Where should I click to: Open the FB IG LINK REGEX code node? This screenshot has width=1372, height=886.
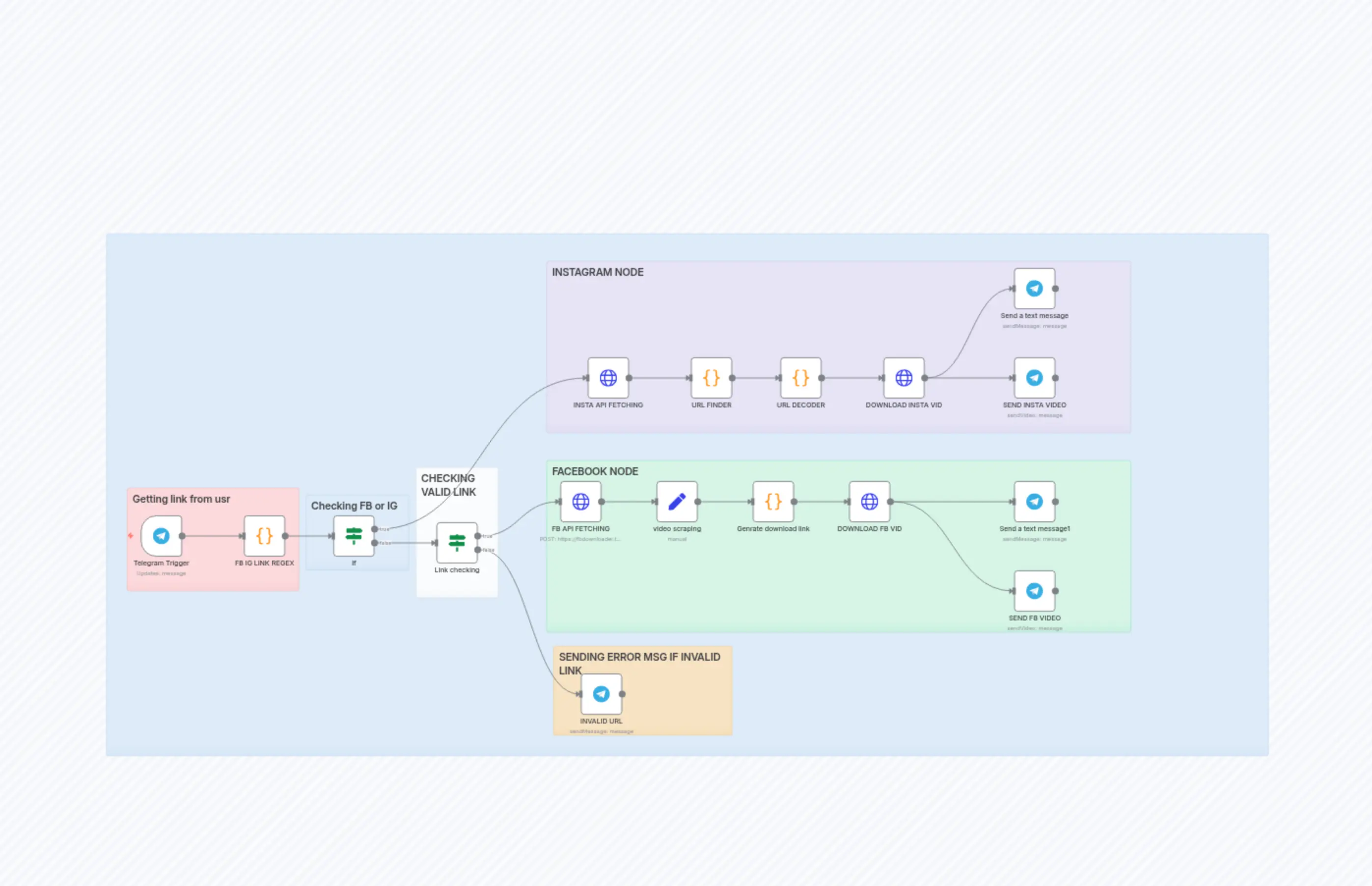[264, 536]
